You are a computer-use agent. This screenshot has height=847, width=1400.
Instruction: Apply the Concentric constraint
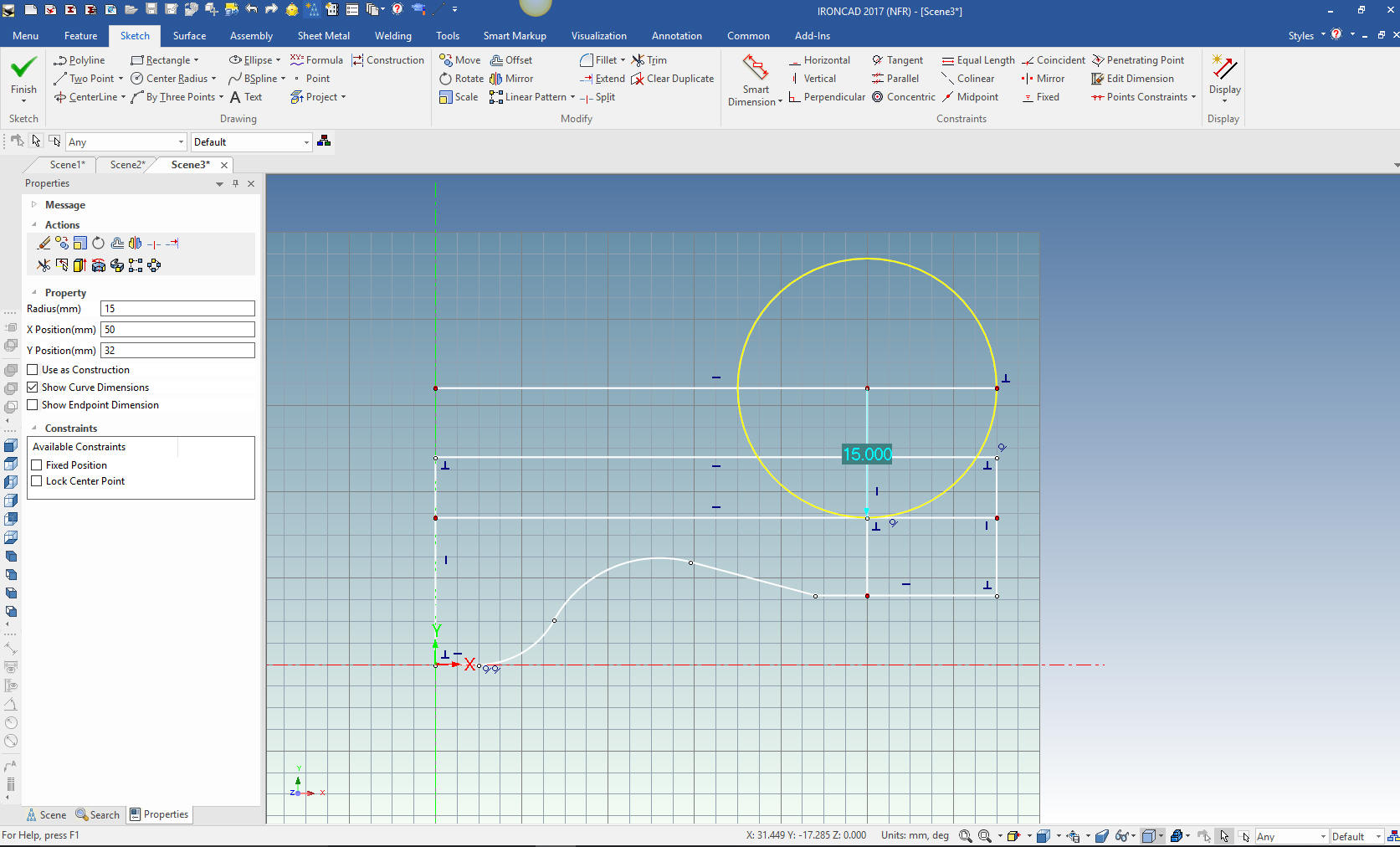pos(904,97)
